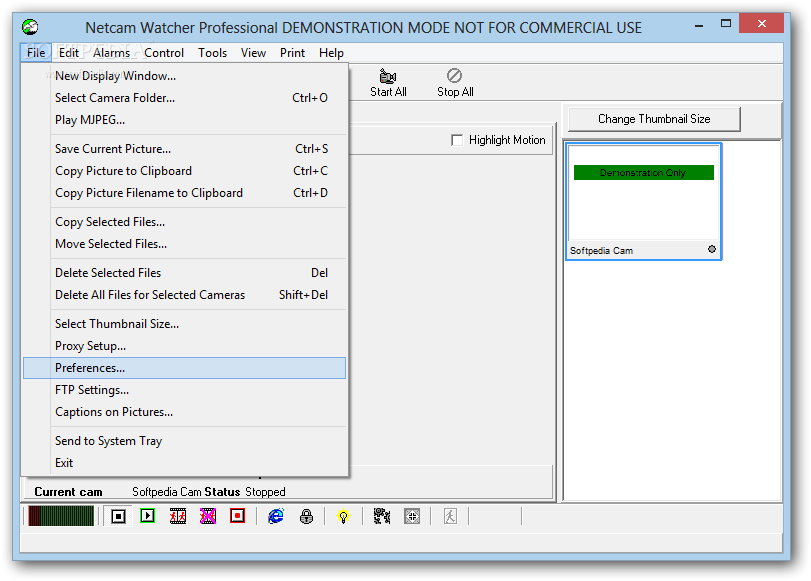Click the Start All camera icon
The width and height of the screenshot is (811, 581).
click(x=388, y=76)
